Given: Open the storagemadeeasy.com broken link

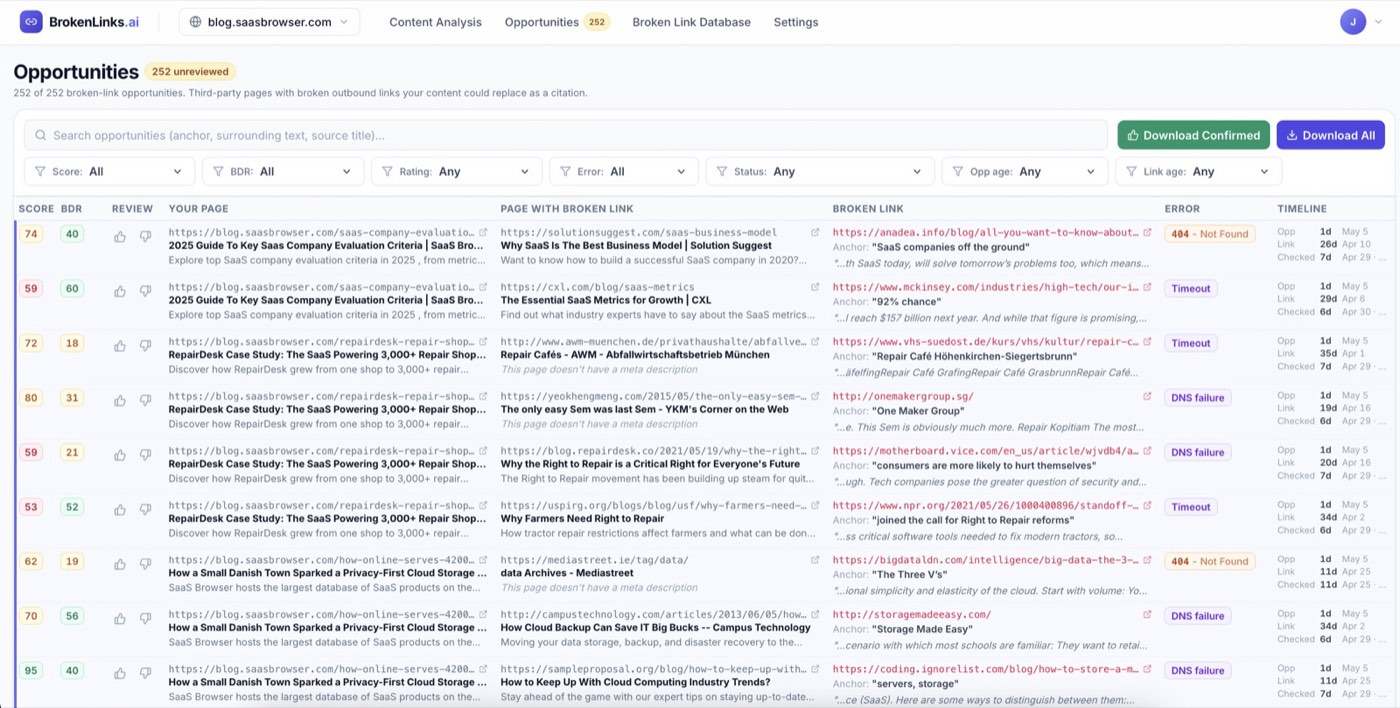Looking at the screenshot, I should click(911, 615).
